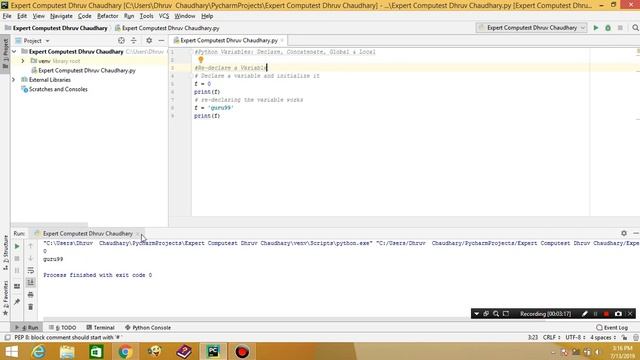This screenshot has width=640, height=360.
Task: Open Google Chrome from the taskbar
Action: [125, 351]
